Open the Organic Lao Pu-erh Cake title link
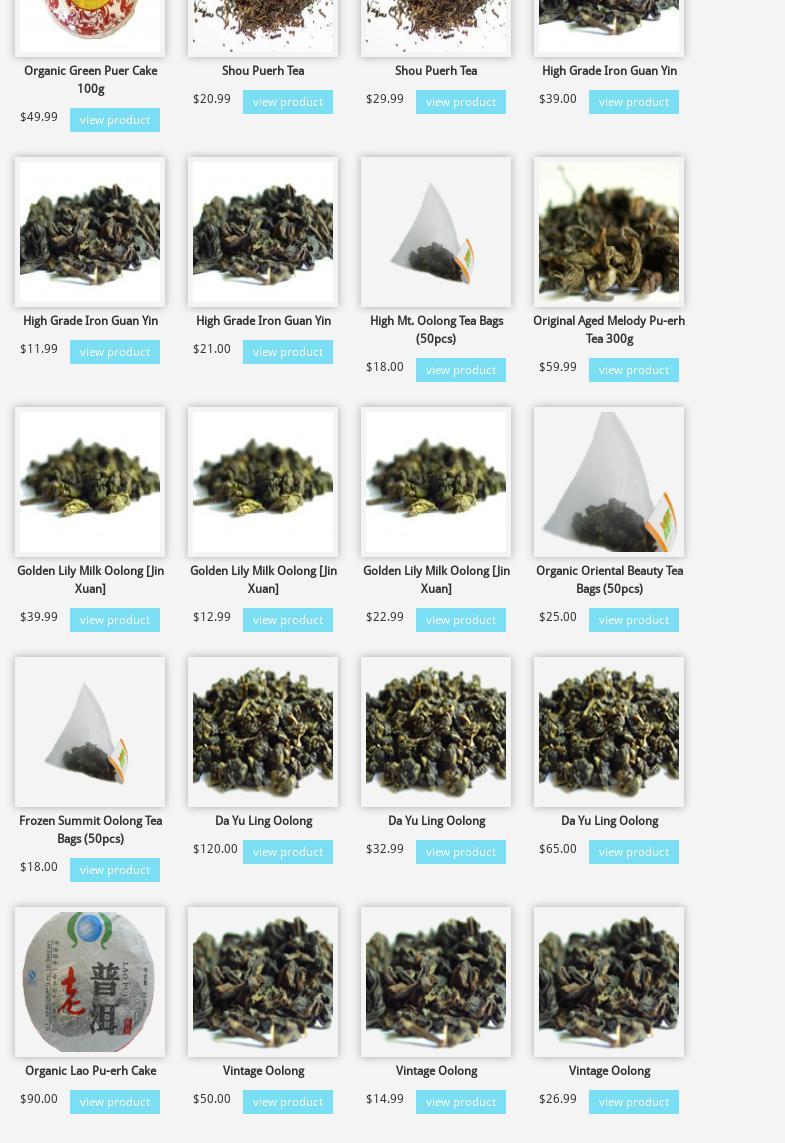Viewport: 785px width, 1143px height. (90, 1071)
